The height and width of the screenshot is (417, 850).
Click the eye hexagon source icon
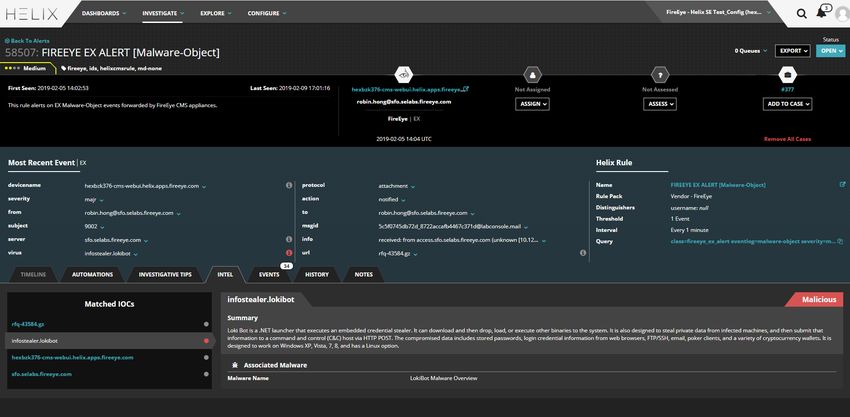tap(404, 74)
